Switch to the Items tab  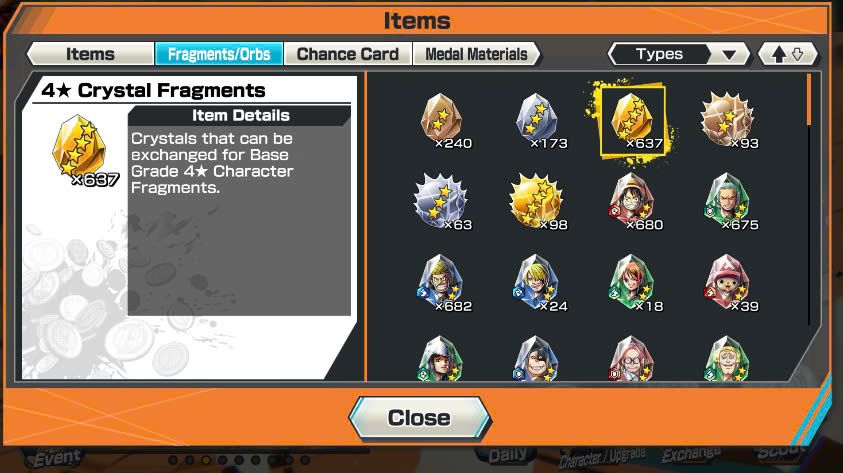90,54
